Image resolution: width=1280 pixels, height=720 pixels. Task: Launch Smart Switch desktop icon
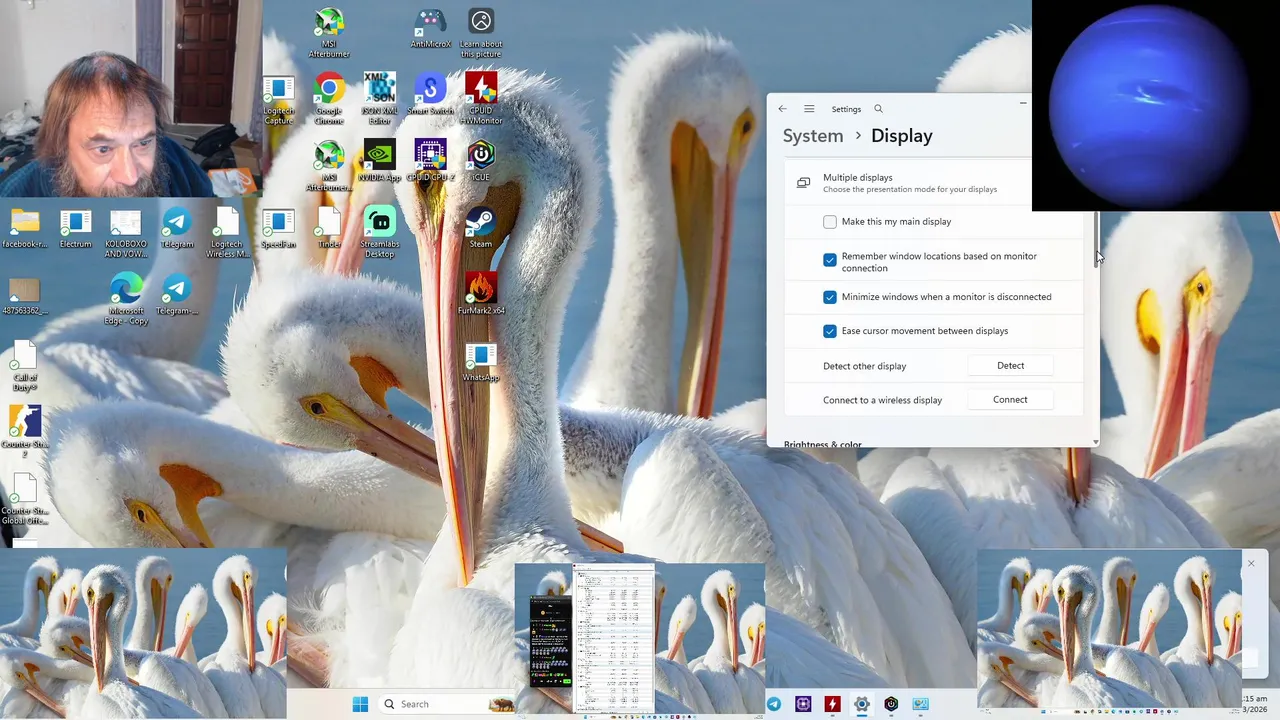pos(430,95)
